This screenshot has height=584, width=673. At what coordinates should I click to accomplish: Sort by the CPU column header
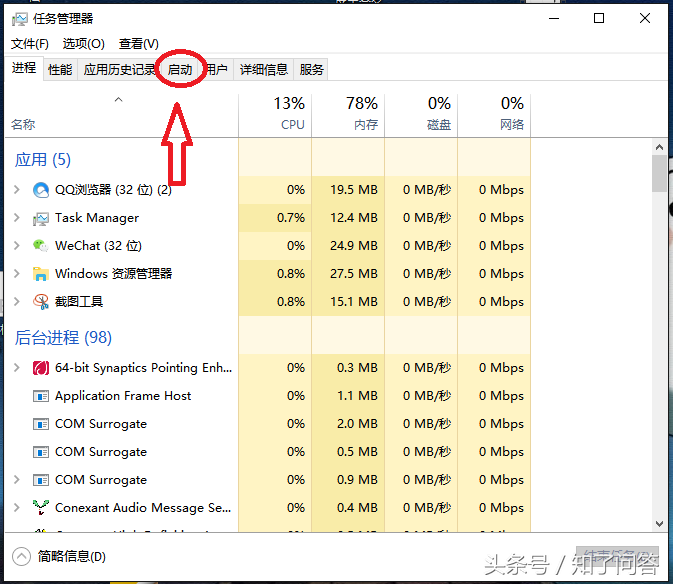click(275, 115)
